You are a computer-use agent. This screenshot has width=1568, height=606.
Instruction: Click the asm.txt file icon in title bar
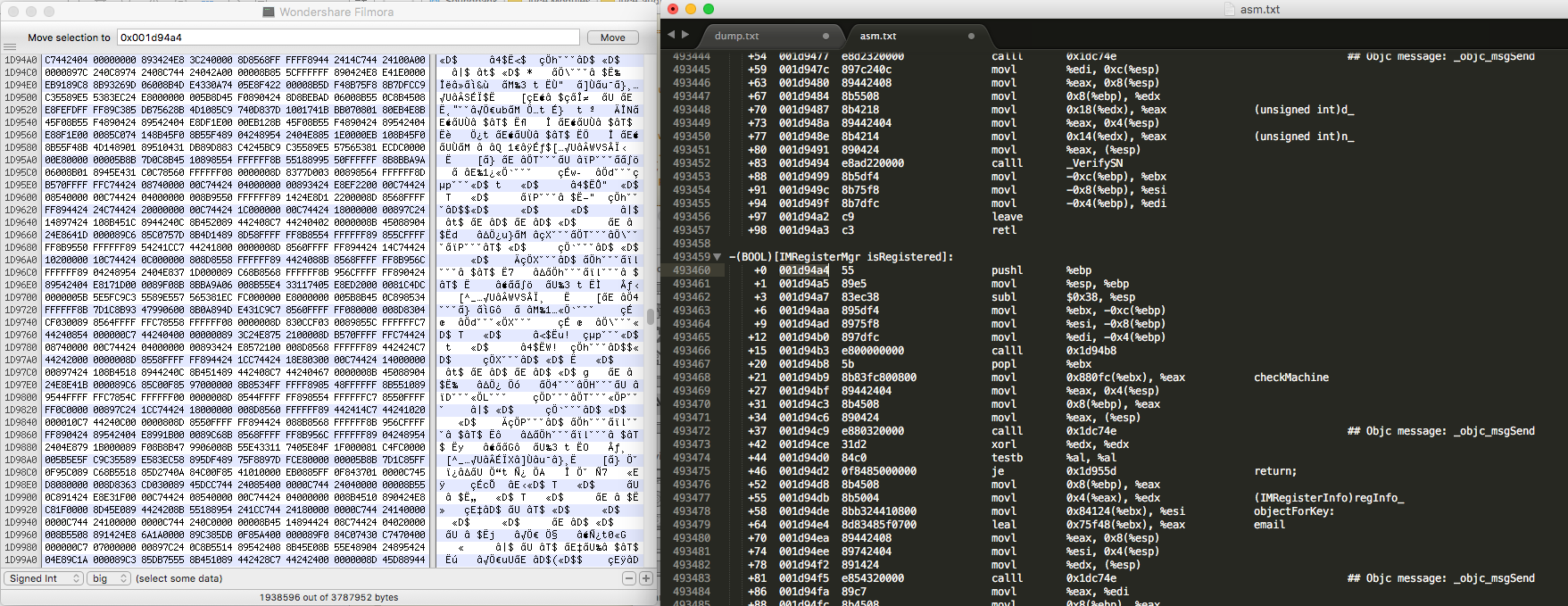coord(1230,9)
